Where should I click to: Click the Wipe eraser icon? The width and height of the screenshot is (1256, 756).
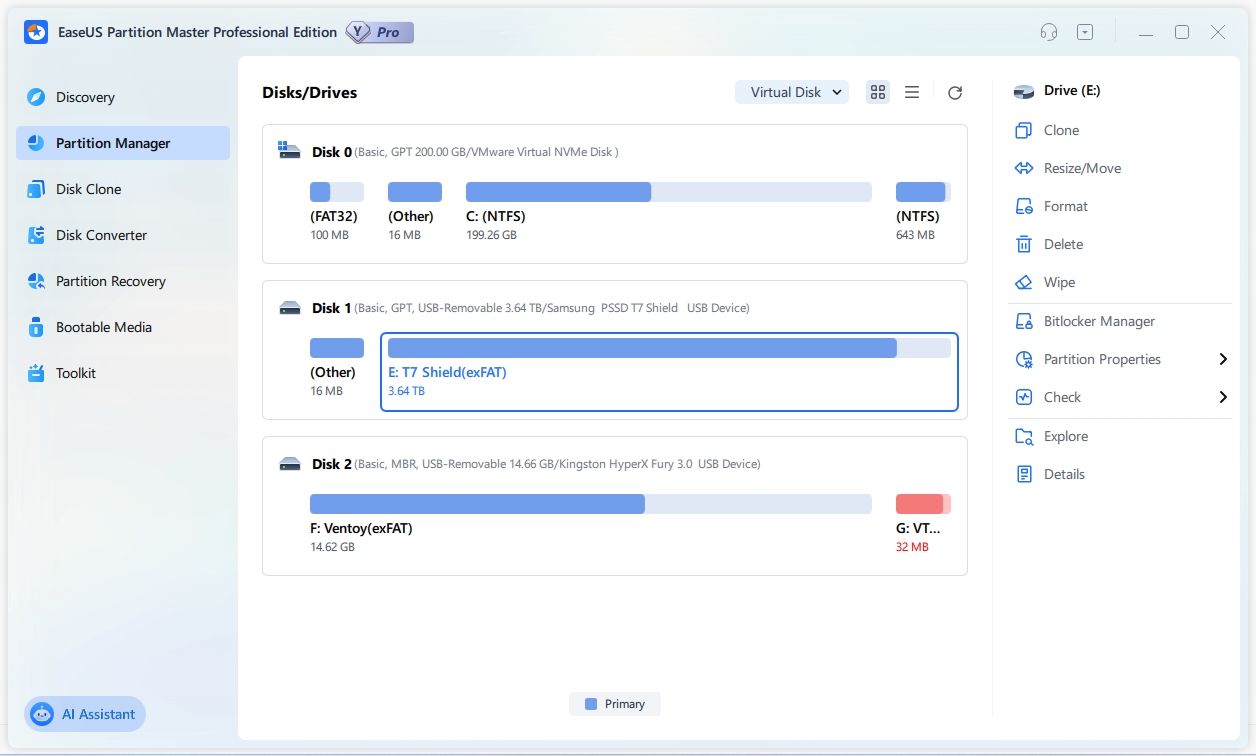click(1023, 282)
